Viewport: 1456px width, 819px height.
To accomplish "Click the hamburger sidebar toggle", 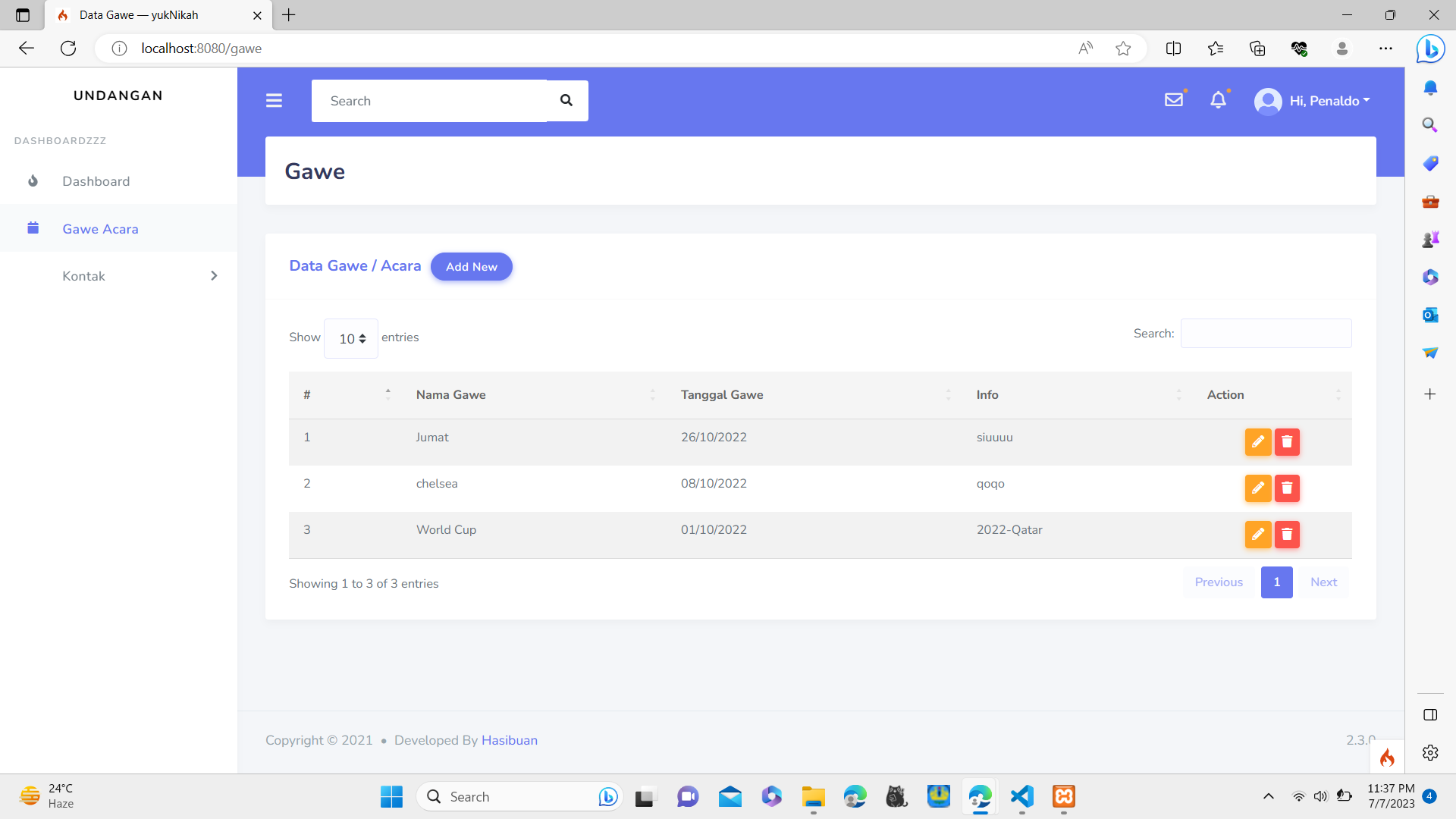I will 274,100.
